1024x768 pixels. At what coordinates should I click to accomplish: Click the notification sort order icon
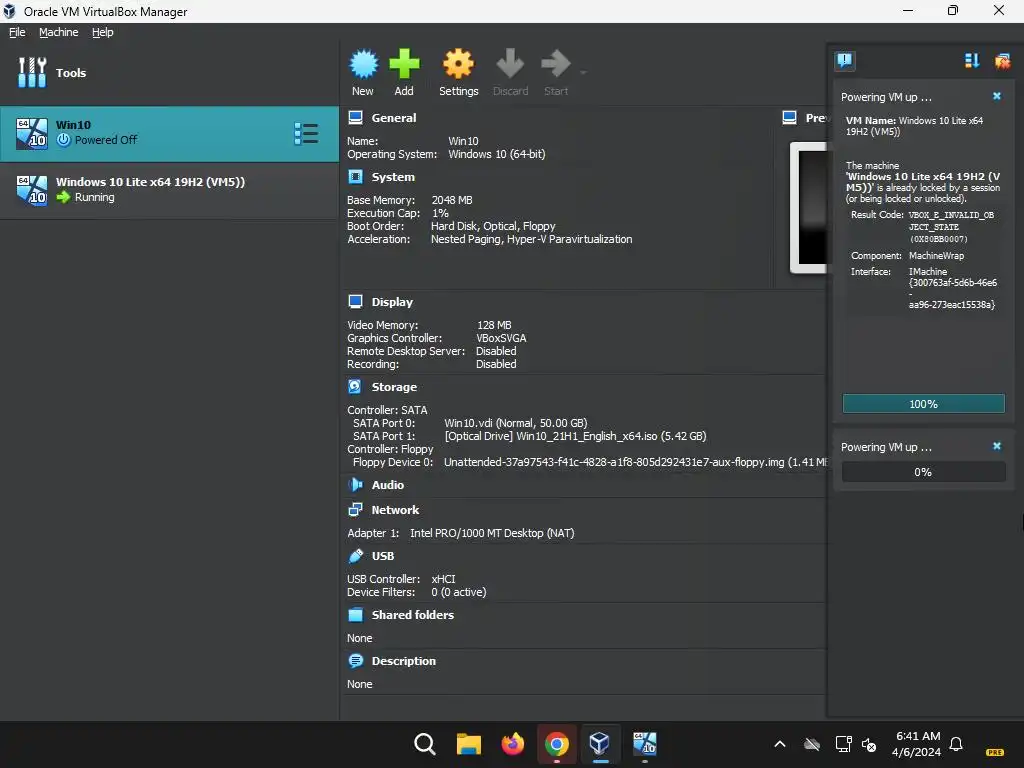972,61
